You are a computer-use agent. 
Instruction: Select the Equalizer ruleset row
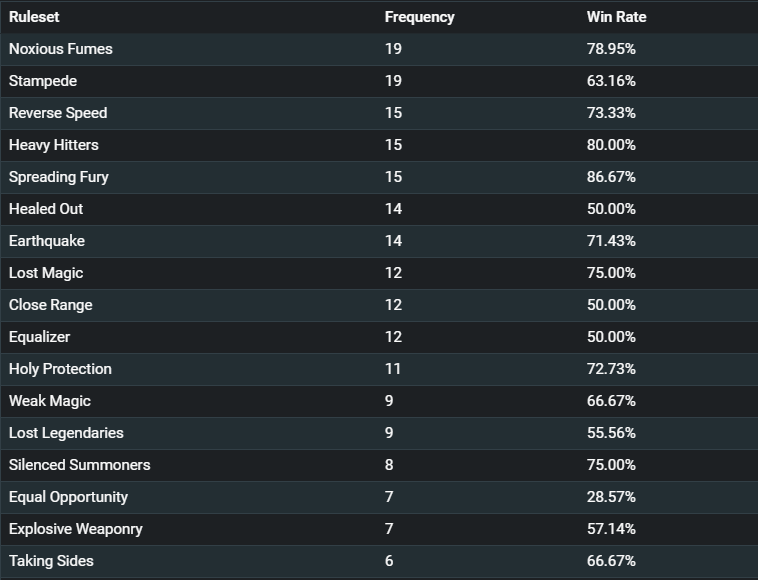[x=379, y=337]
